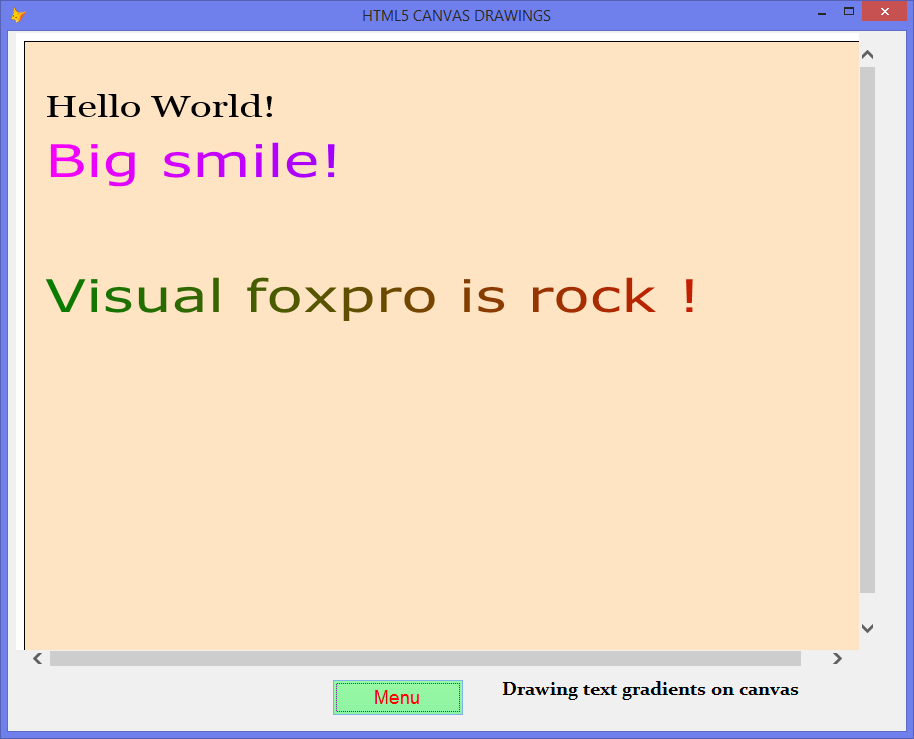Image resolution: width=914 pixels, height=739 pixels.
Task: Click the horizontal scrollbar left arrow
Action: (36, 658)
